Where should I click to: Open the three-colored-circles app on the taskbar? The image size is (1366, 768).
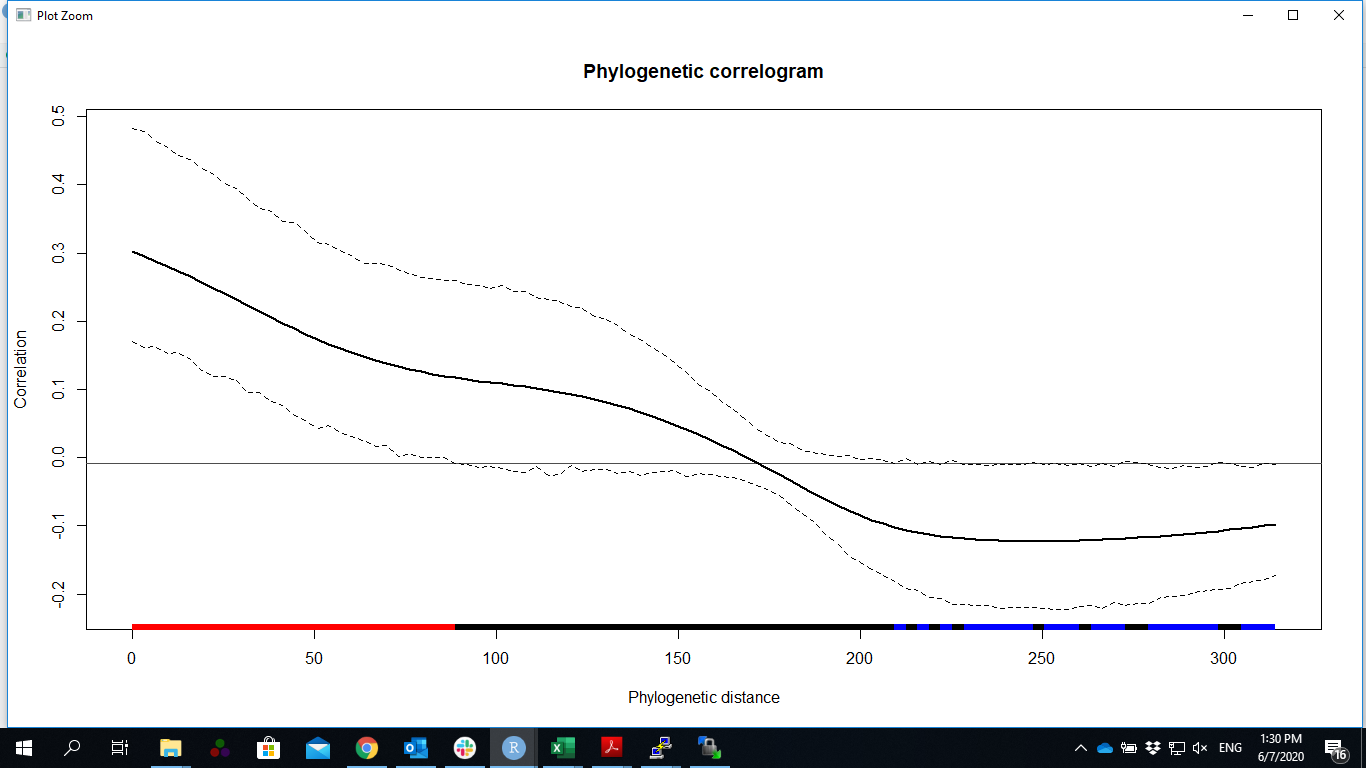click(220, 748)
